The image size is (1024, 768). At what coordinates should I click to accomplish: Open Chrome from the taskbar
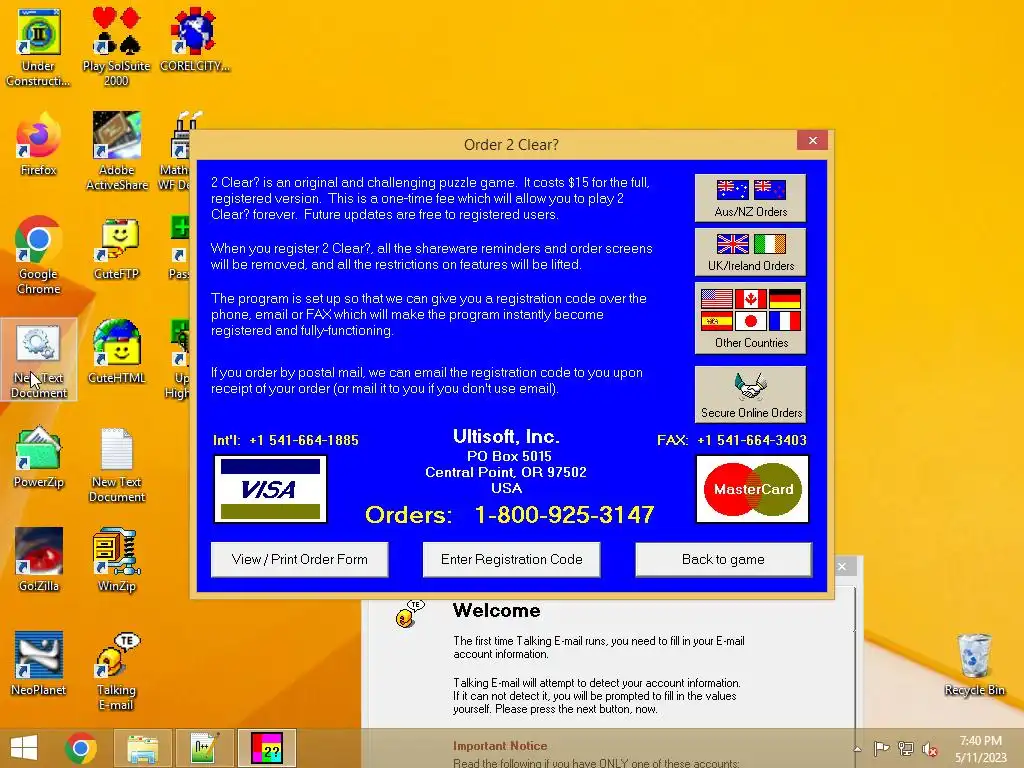pos(81,748)
